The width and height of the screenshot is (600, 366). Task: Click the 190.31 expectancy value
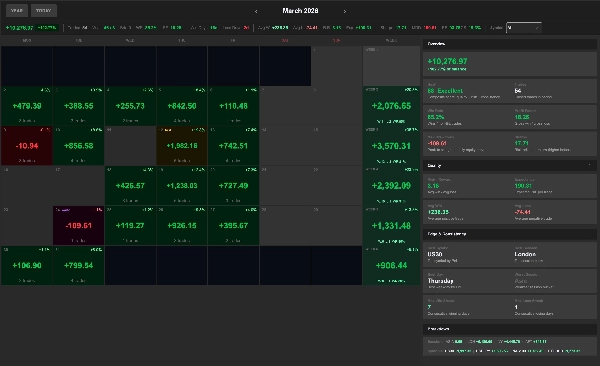(523, 186)
